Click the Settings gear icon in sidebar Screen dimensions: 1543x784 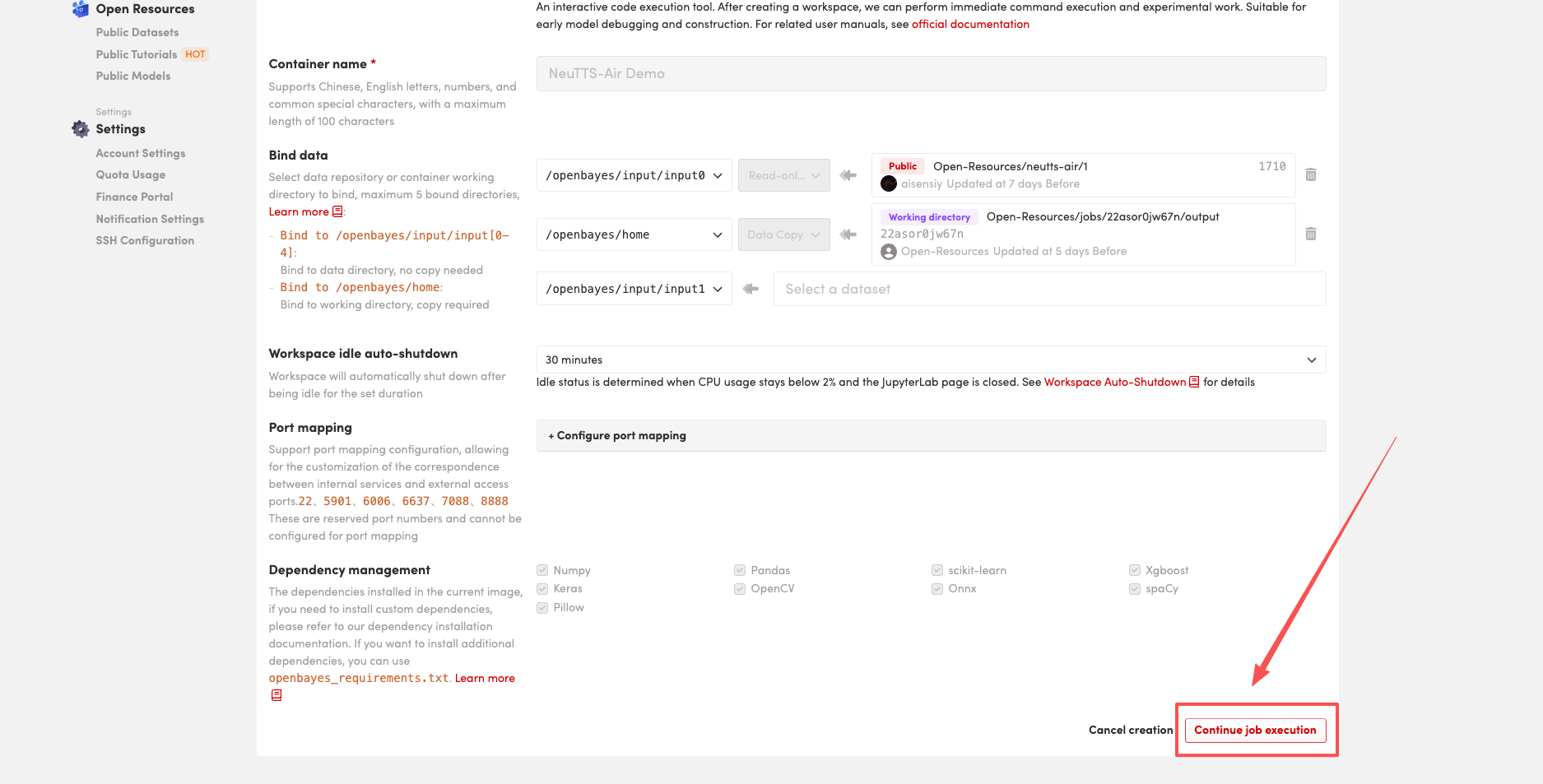(x=80, y=129)
